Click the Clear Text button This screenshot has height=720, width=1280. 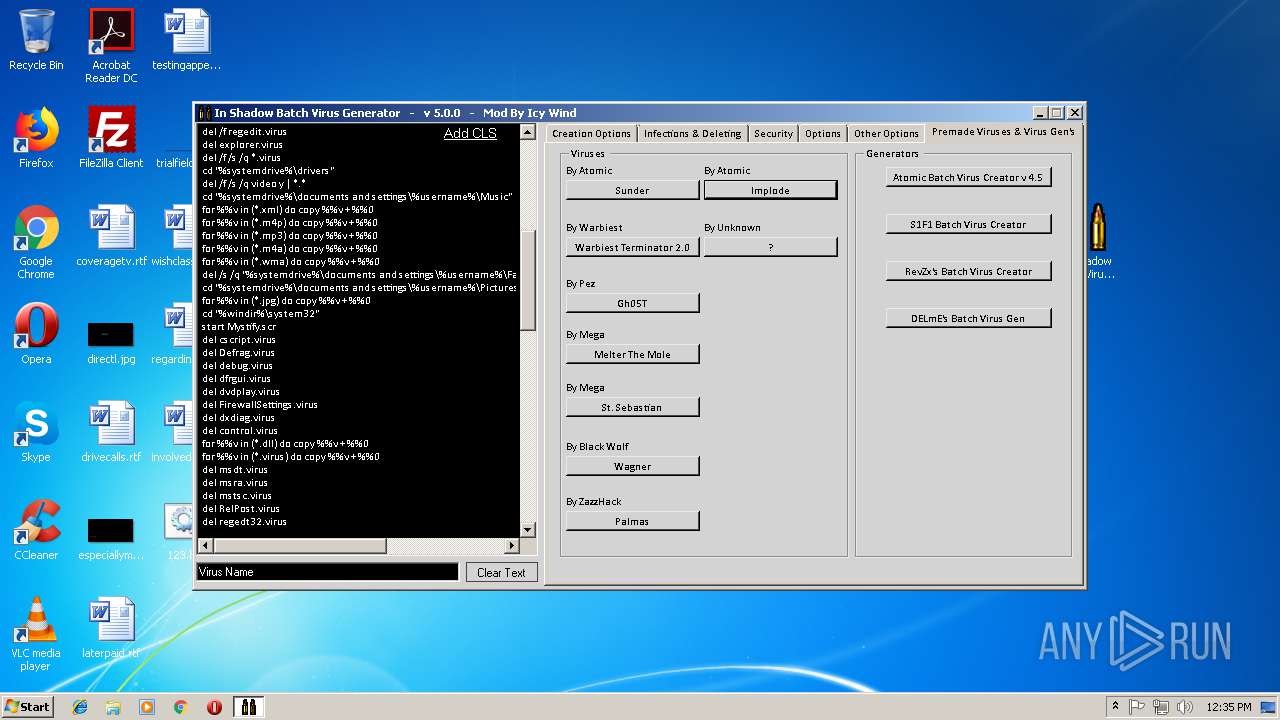(501, 572)
